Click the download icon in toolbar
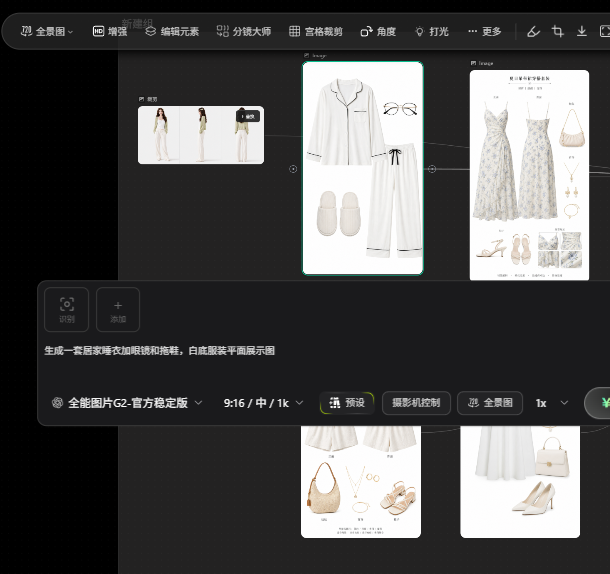610x574 pixels. 582,32
